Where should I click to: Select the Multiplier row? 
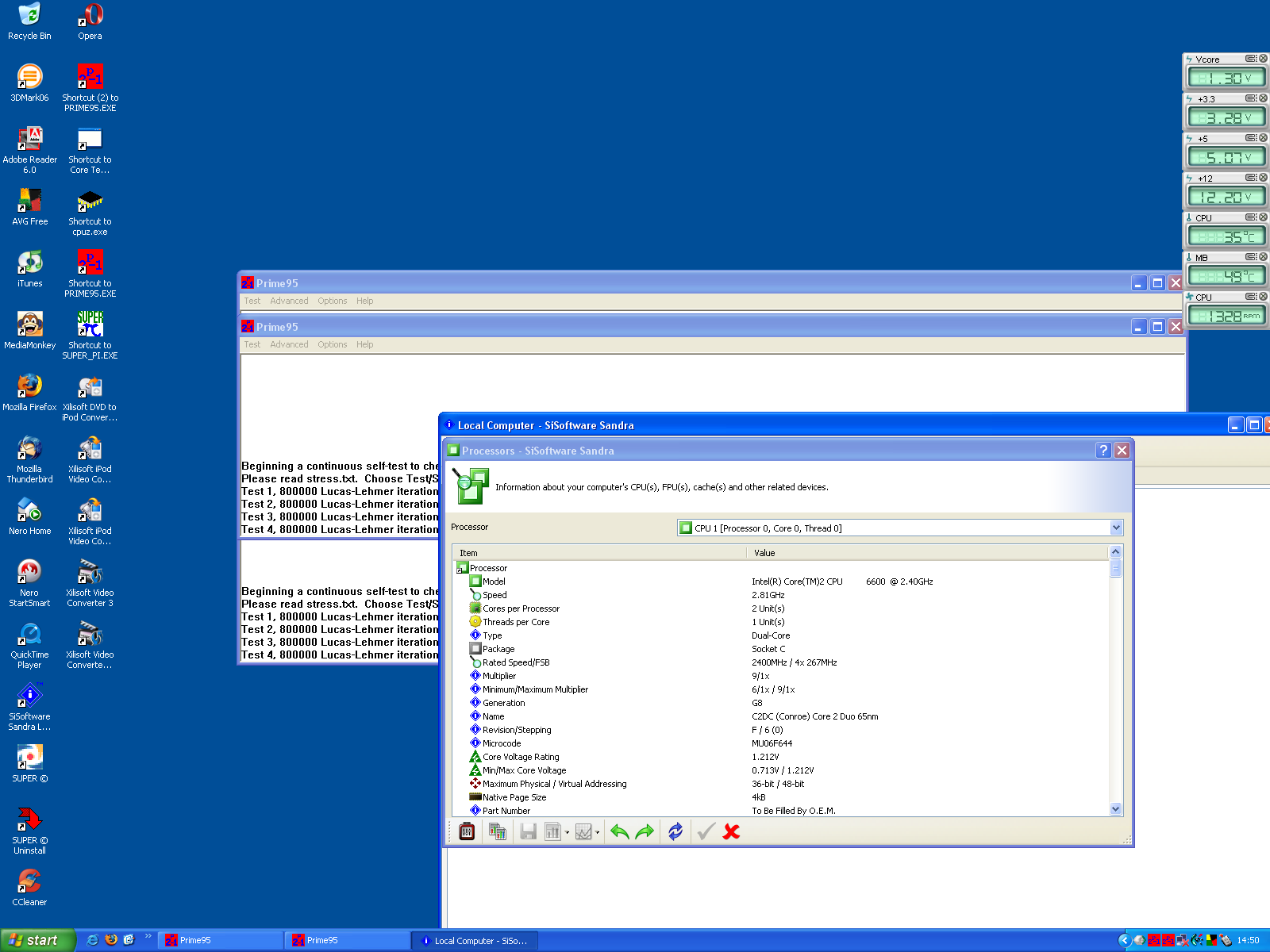(x=782, y=676)
